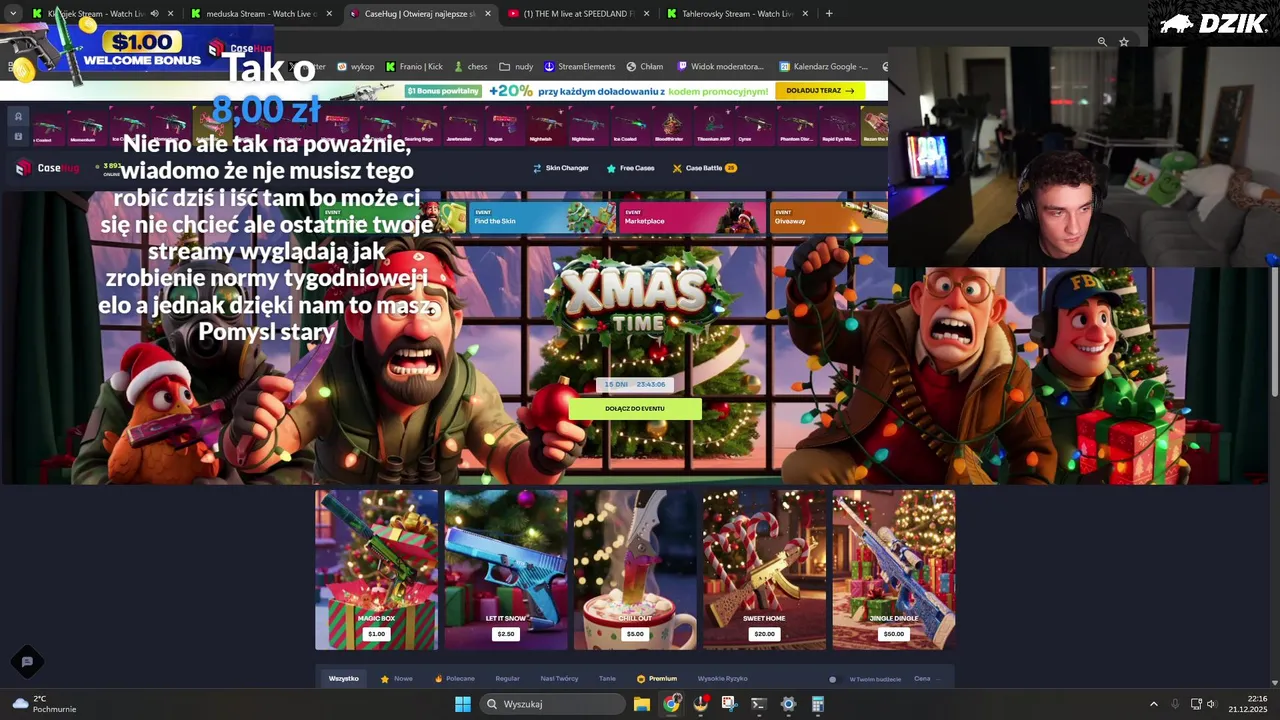
Task: Click the microphone tray icon
Action: [x=1175, y=704]
